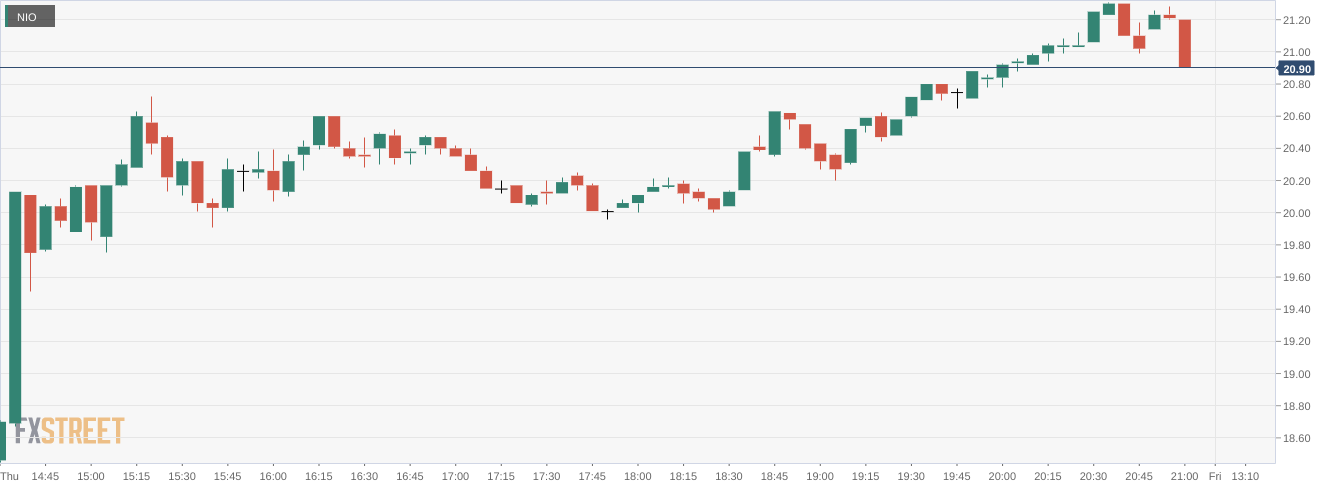The image size is (1340, 489).
Task: Click the 19:45 time axis label
Action: (x=956, y=476)
